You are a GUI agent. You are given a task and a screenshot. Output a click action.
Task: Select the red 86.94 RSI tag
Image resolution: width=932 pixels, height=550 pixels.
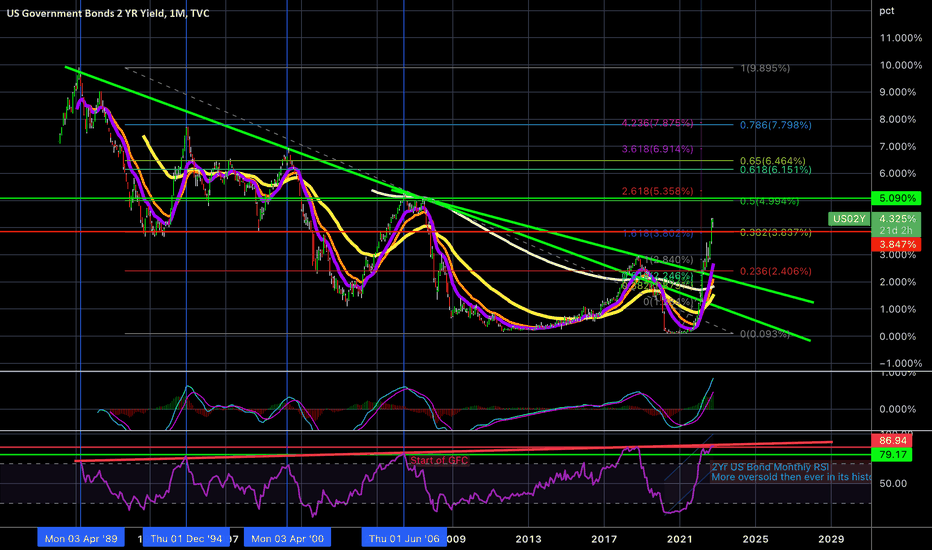click(892, 441)
